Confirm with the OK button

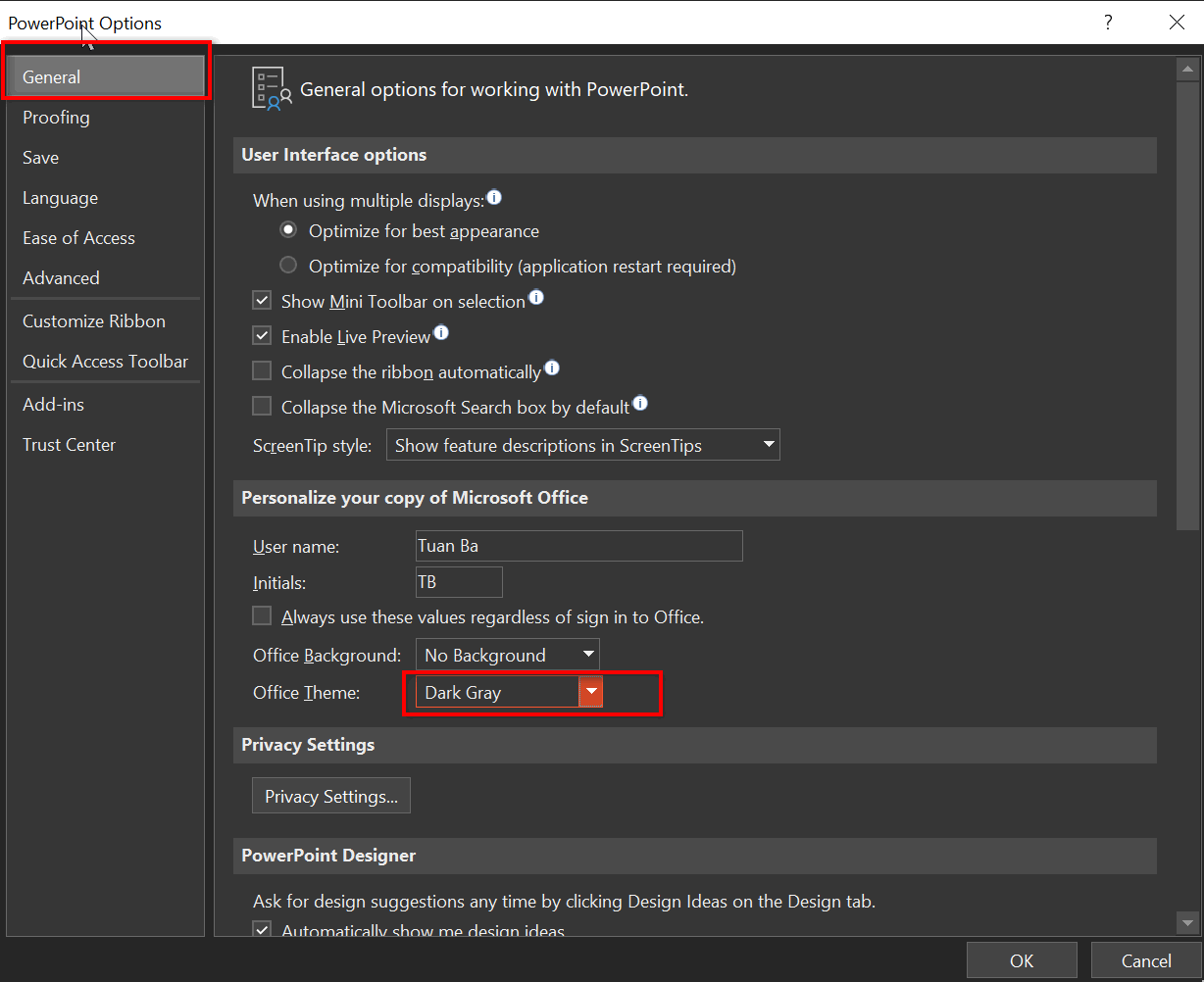pyautogui.click(x=1022, y=960)
